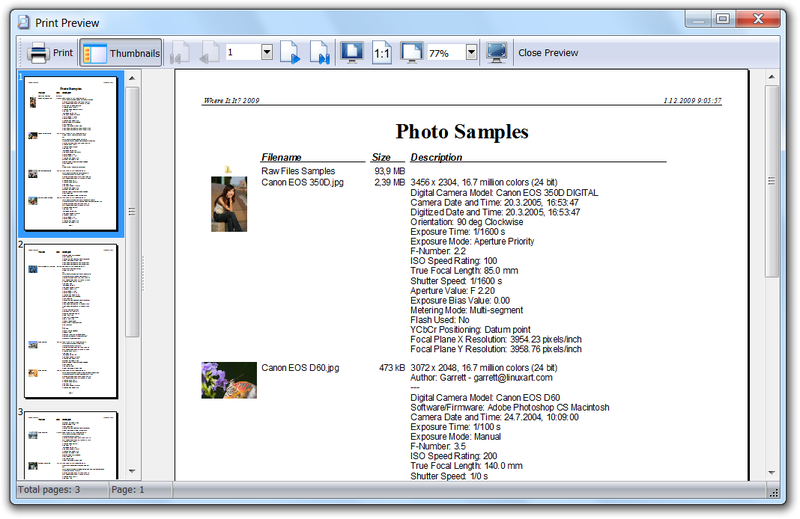The image size is (800, 519).
Task: Select page 2 thumbnail
Action: [71, 321]
